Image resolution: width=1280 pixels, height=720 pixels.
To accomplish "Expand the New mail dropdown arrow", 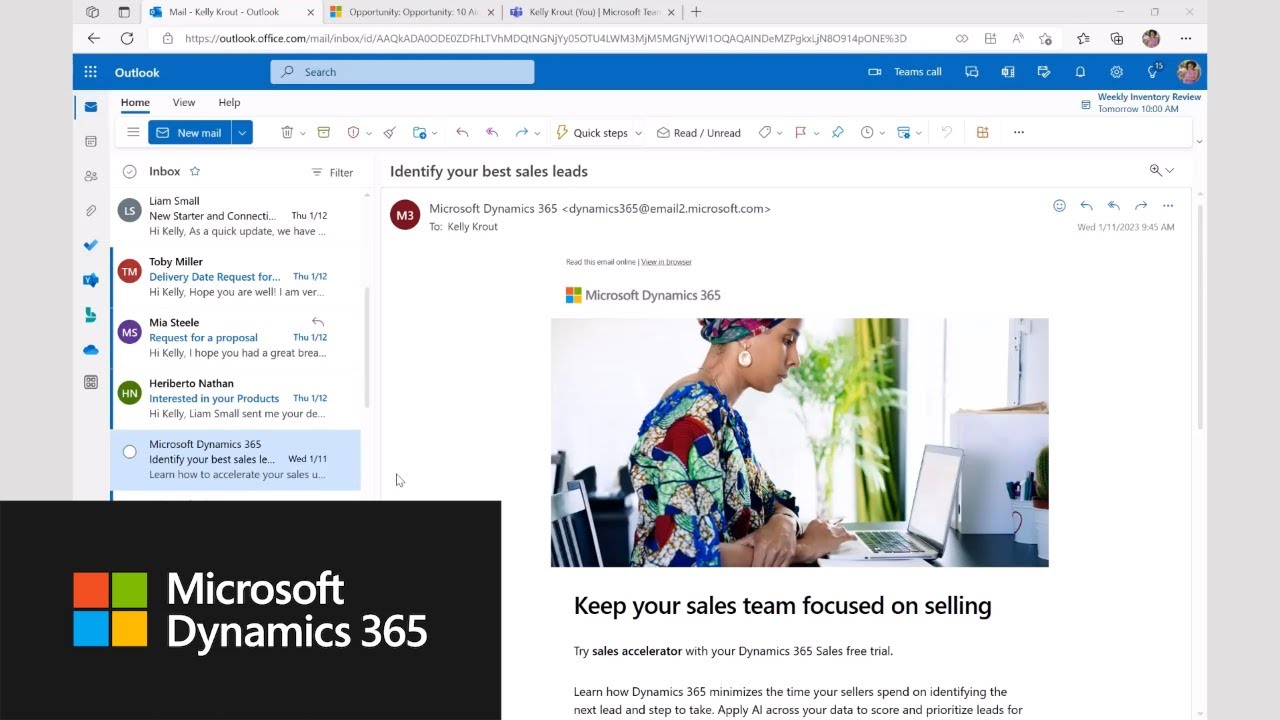I will [242, 133].
